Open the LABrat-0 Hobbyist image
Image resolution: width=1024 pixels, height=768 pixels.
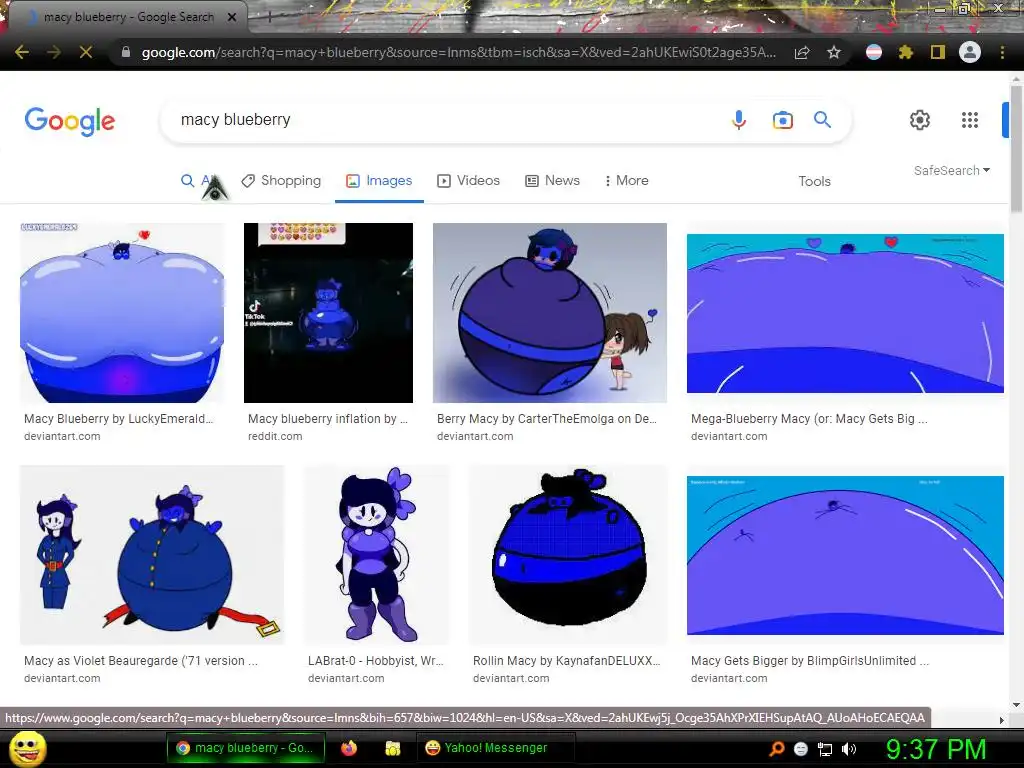[x=377, y=555]
